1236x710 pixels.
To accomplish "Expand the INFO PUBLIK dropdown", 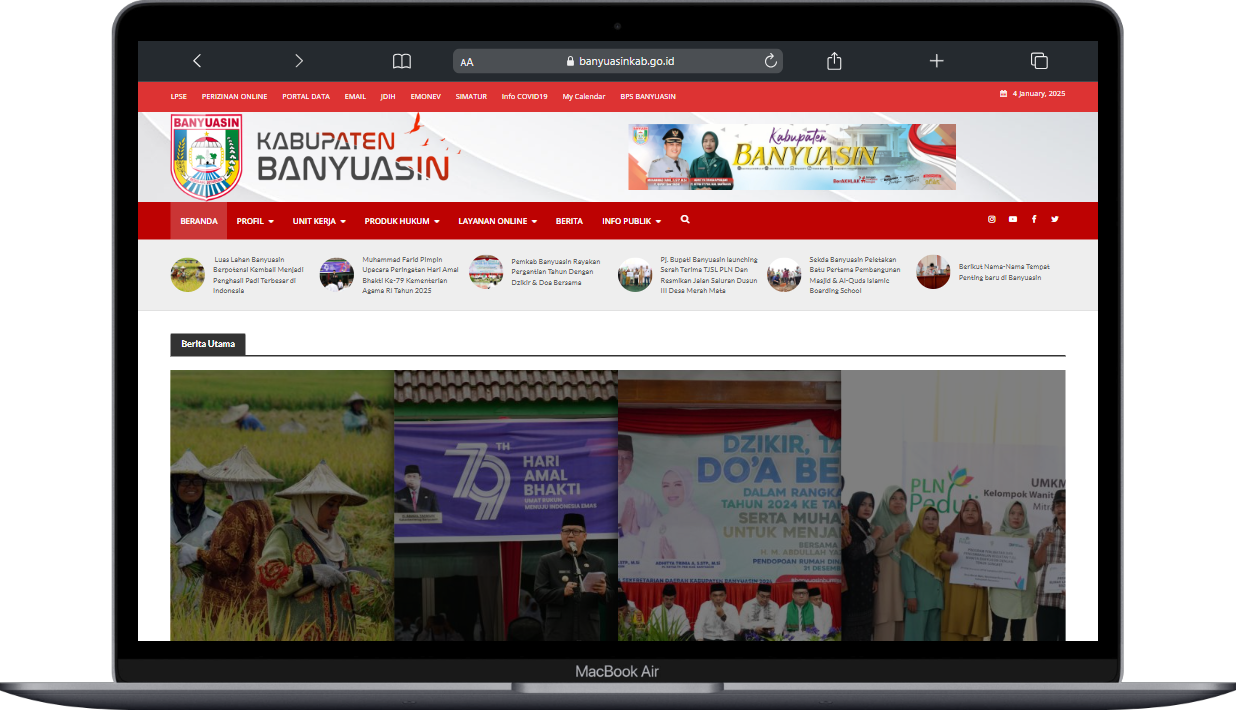I will (x=632, y=221).
